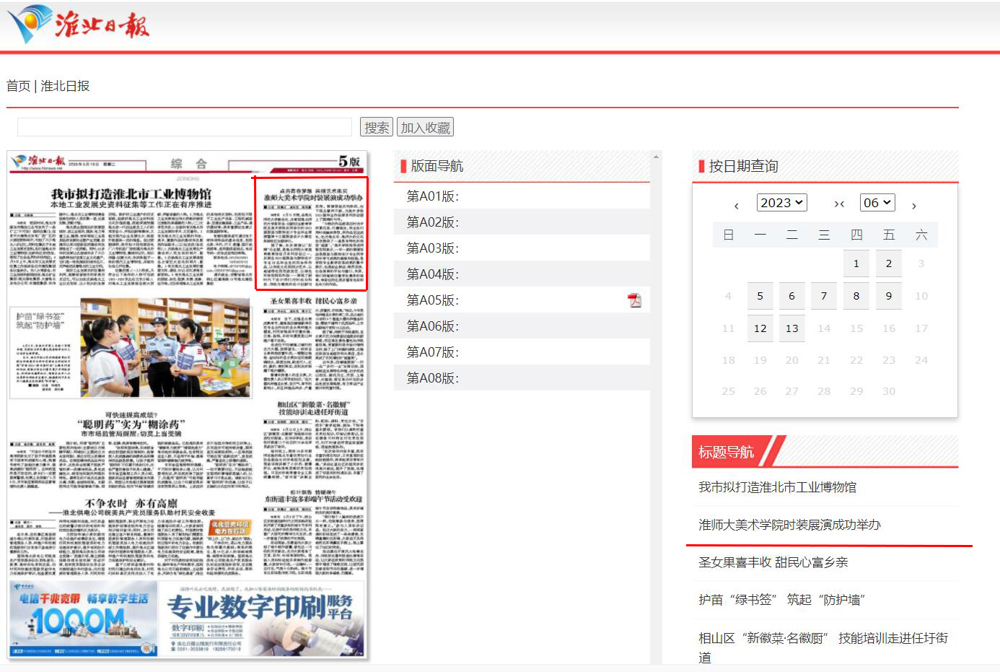Select 第A01版 in page navigation
The height and width of the screenshot is (672, 1000).
[x=432, y=196]
